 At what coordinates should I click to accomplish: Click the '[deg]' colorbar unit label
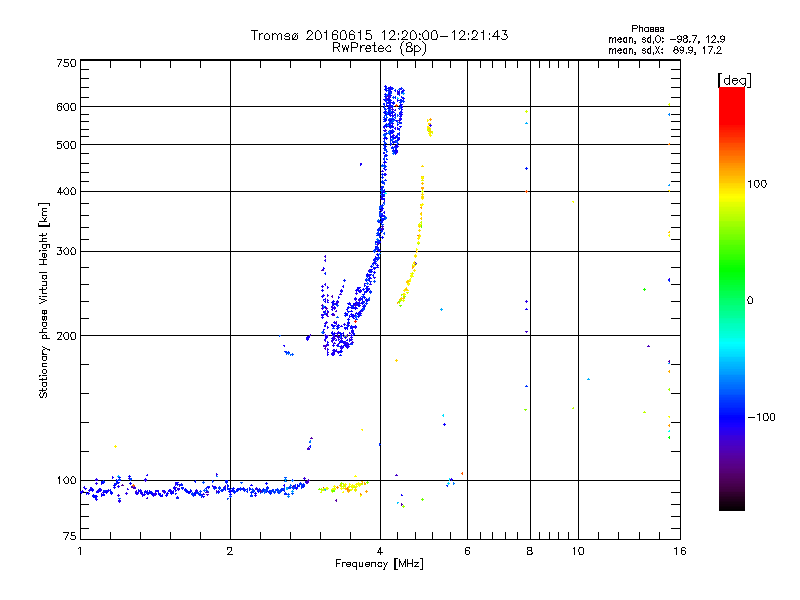(x=734, y=80)
